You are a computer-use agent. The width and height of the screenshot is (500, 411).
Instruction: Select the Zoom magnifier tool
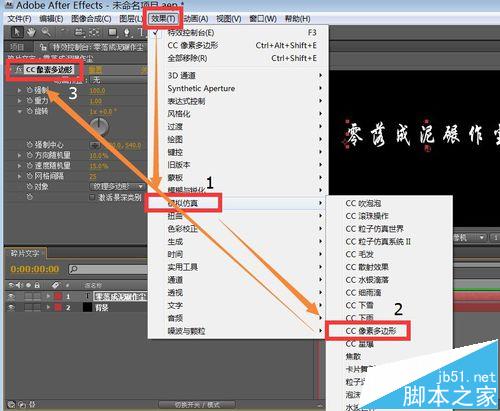coord(46,32)
